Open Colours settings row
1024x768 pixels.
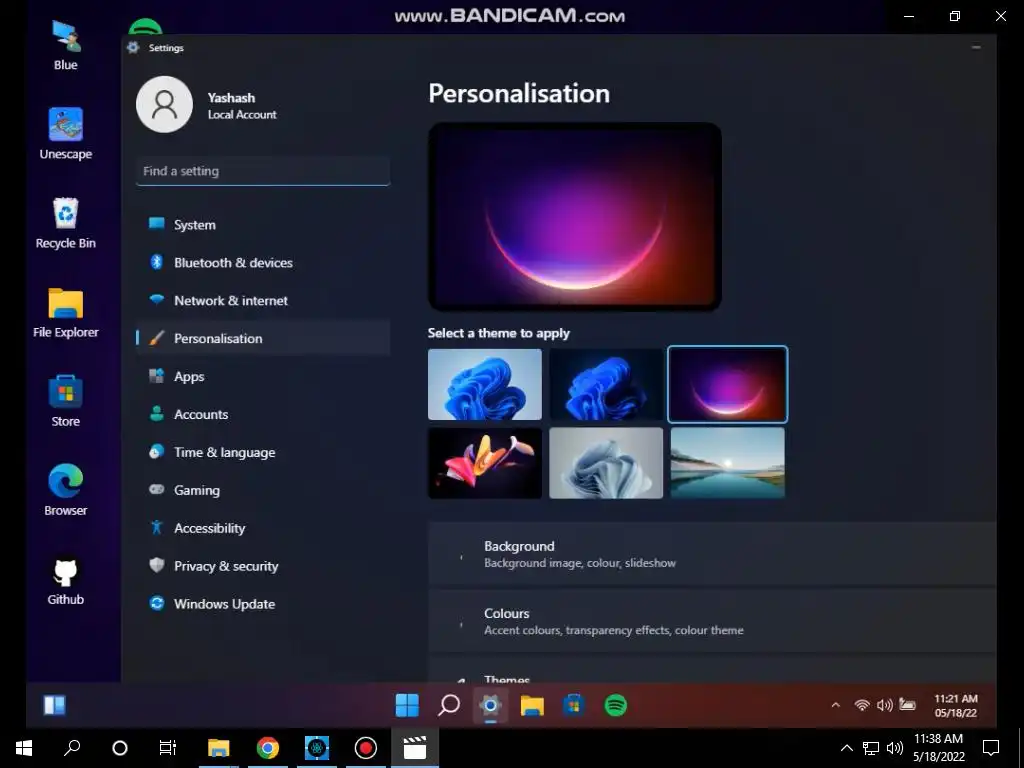pos(712,621)
